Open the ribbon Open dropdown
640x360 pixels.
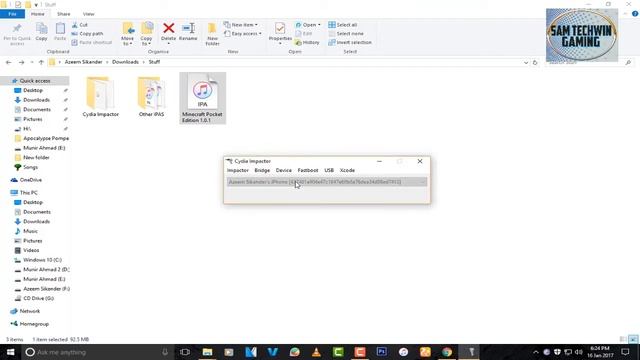308,25
